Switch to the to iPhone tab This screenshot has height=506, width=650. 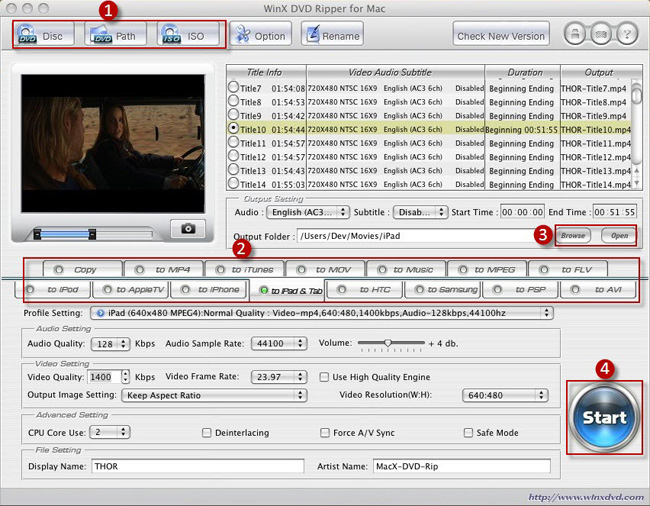210,289
